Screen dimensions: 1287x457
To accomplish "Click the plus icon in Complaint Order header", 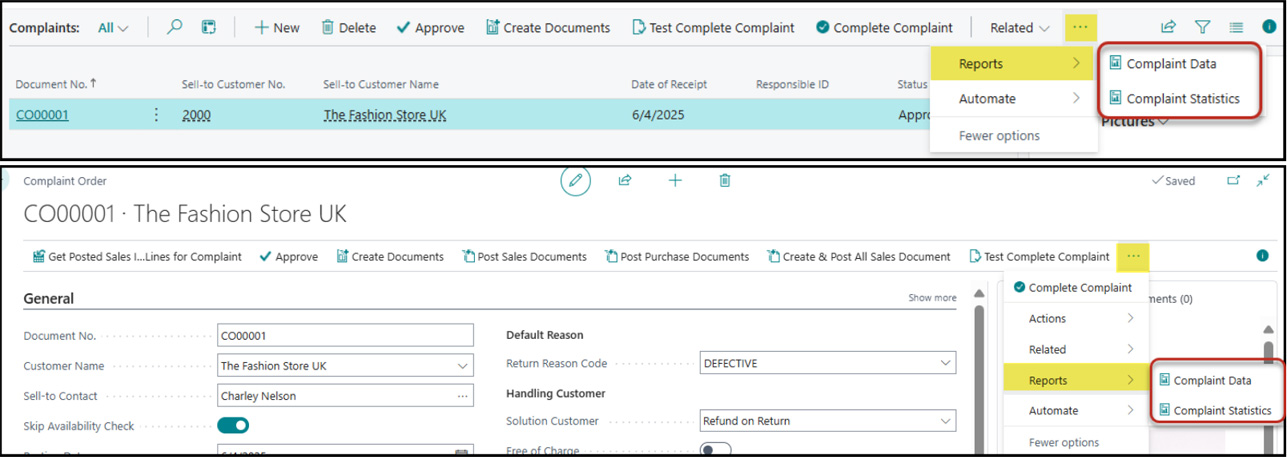I will pyautogui.click(x=675, y=181).
